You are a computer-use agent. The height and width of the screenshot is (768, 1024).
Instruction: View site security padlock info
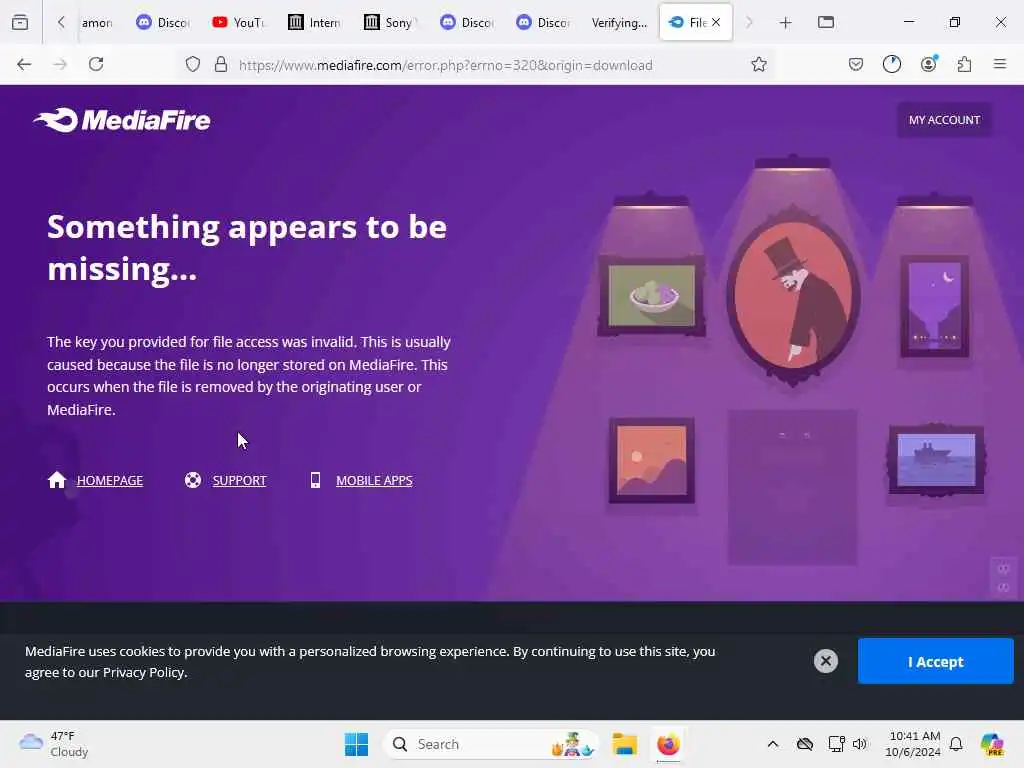[221, 64]
